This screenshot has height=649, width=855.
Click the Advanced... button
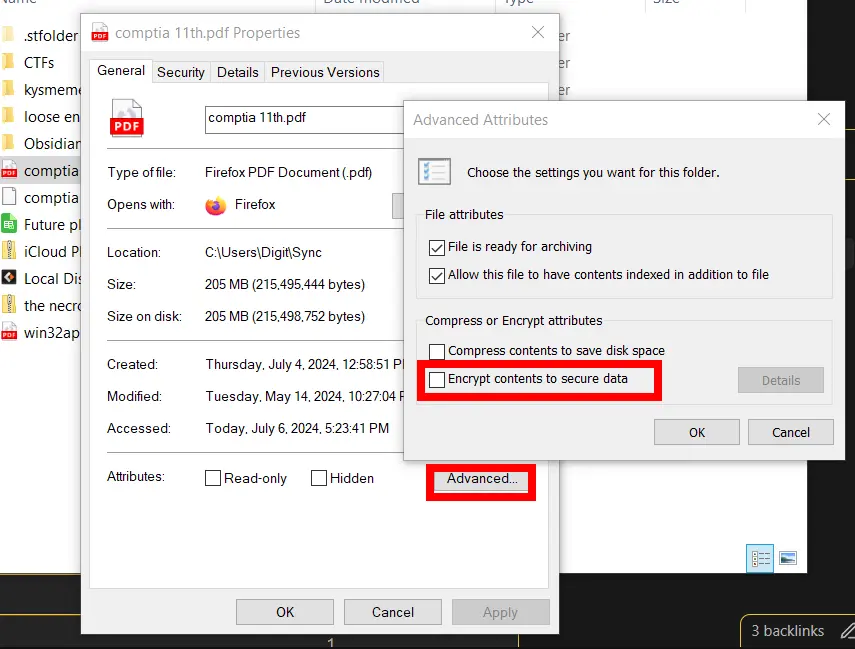(x=482, y=479)
